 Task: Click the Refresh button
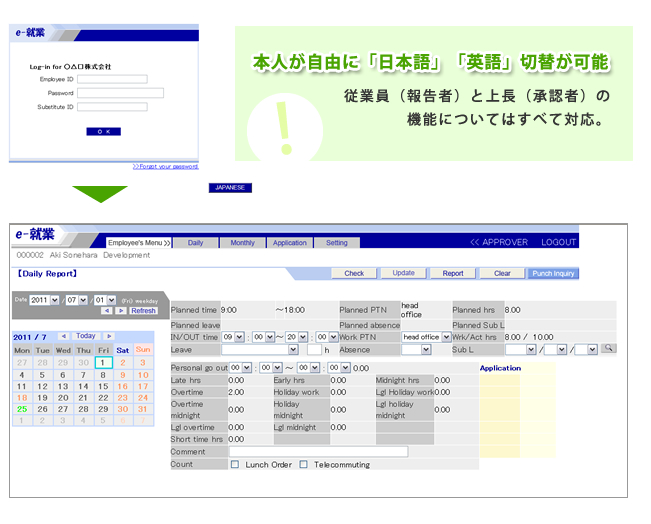[143, 311]
